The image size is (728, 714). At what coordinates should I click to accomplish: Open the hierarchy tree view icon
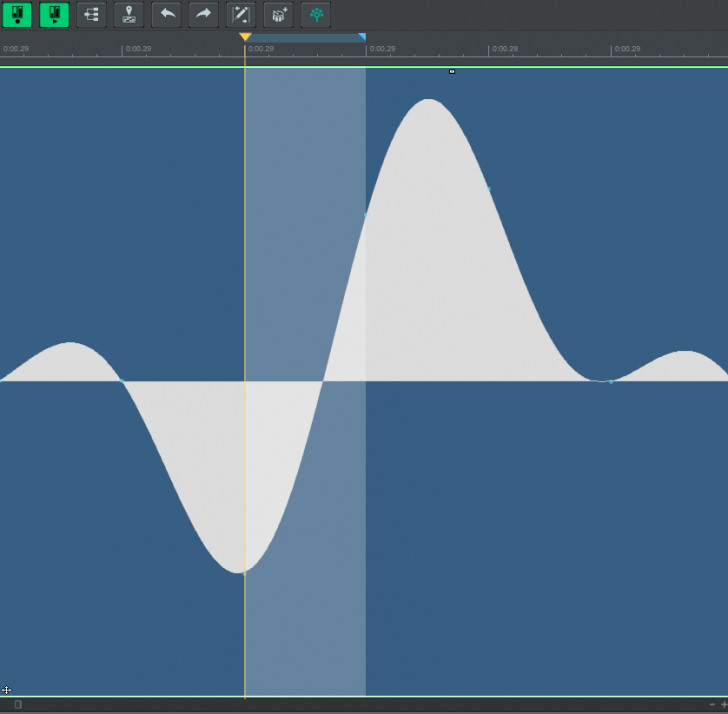point(91,14)
